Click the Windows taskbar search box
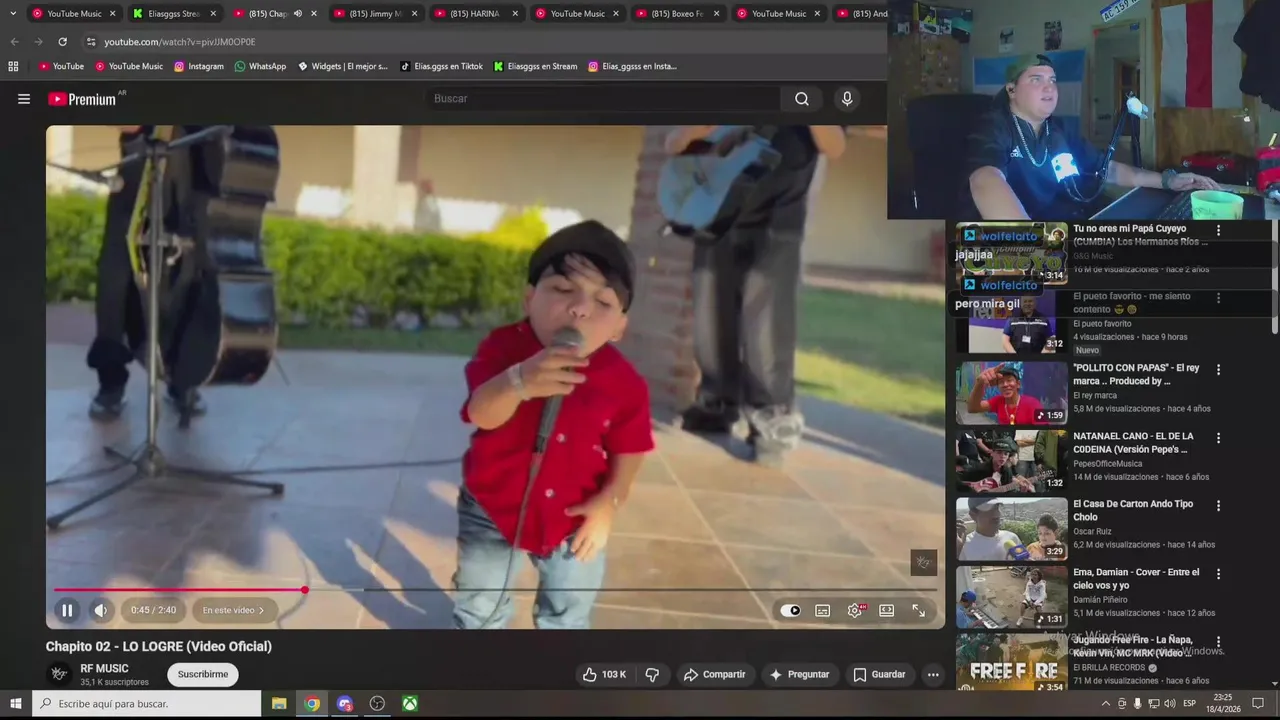 point(147,704)
